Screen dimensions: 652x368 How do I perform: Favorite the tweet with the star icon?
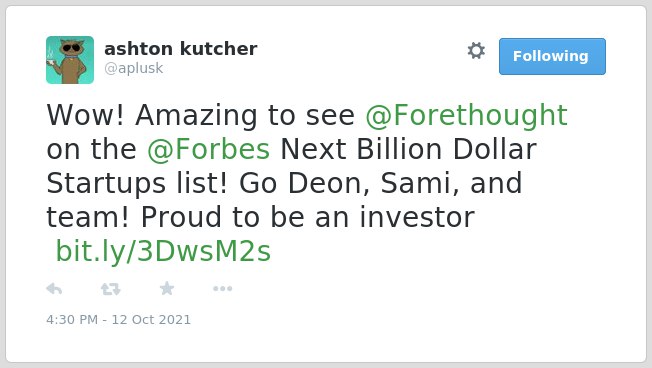tap(167, 288)
